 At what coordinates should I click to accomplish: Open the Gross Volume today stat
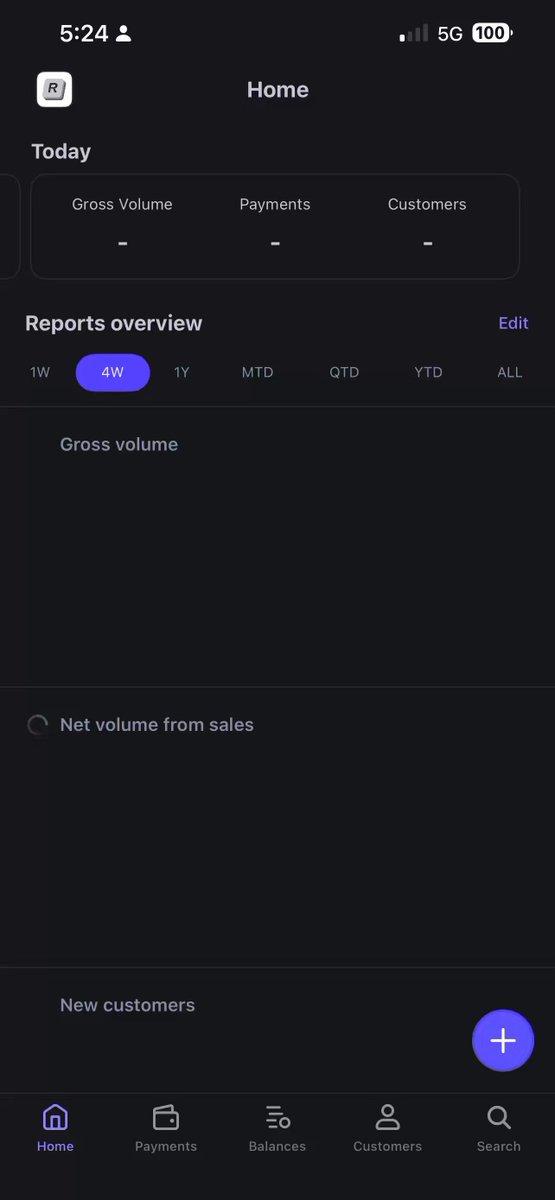pyautogui.click(x=122, y=224)
